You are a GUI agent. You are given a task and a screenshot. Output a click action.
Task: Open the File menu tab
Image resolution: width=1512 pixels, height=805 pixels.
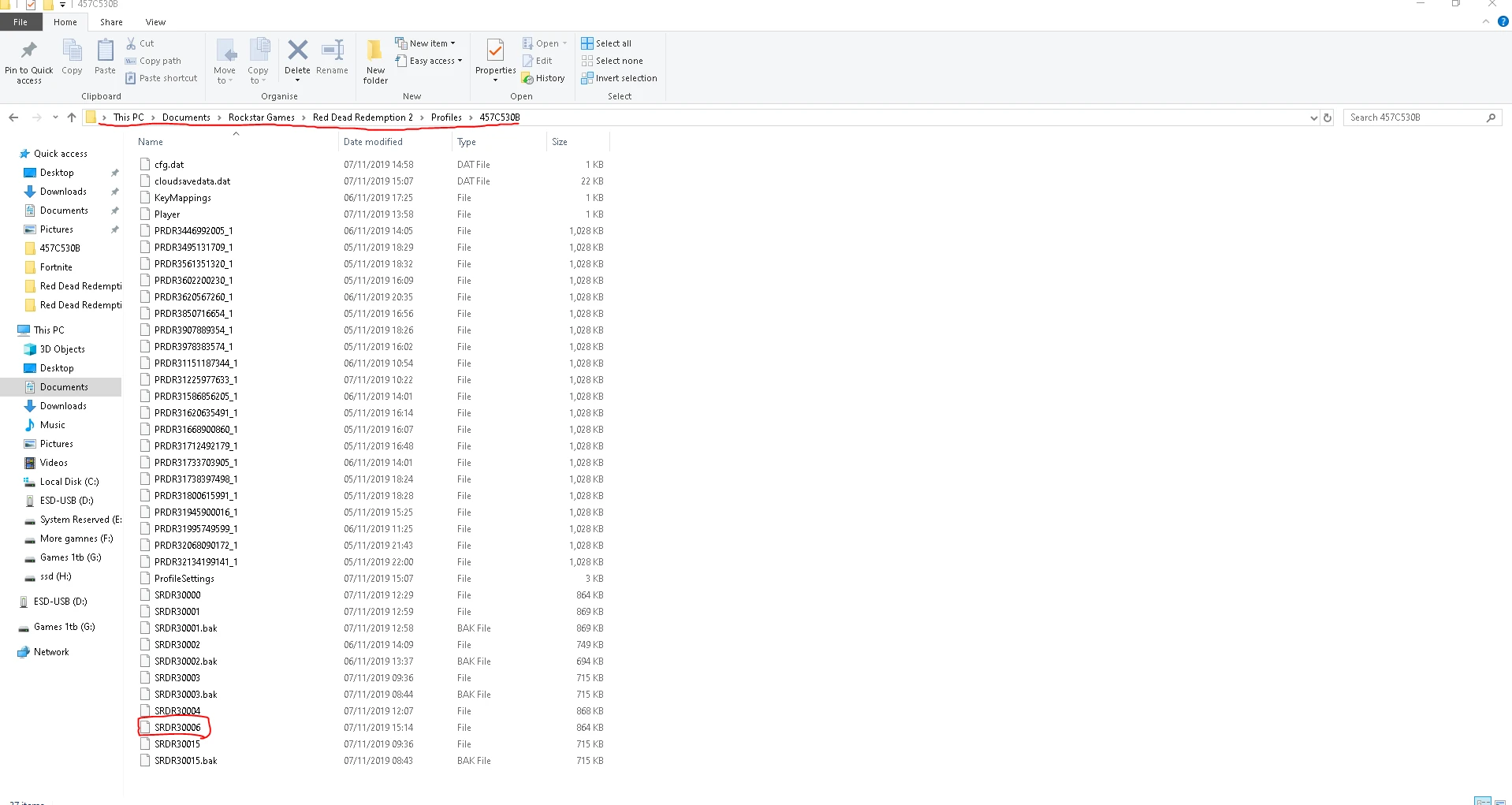20,22
